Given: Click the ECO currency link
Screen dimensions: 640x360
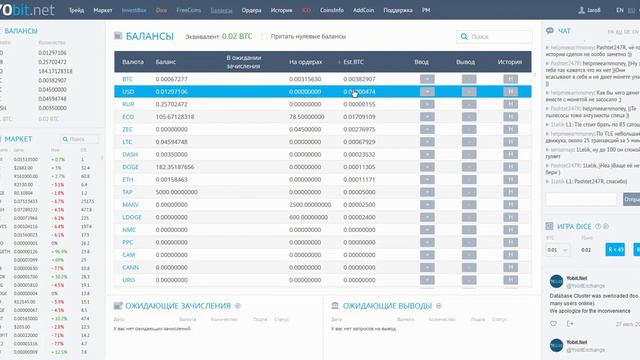Looking at the screenshot, I should tap(128, 117).
